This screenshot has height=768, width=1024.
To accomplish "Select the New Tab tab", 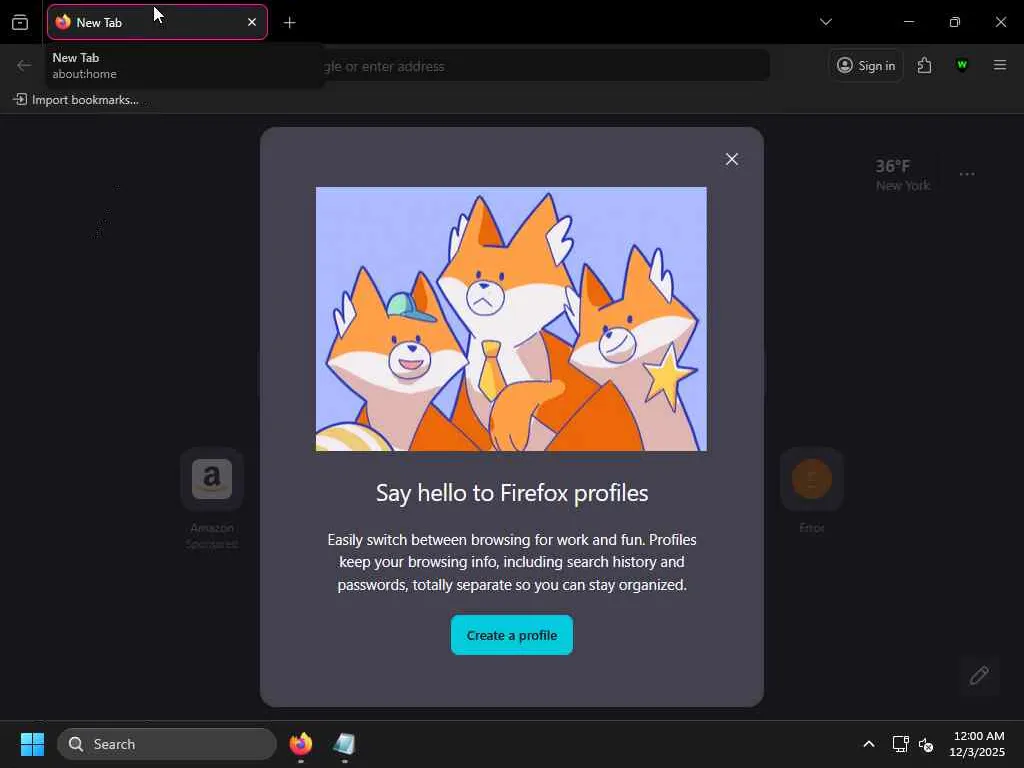I will tap(157, 22).
